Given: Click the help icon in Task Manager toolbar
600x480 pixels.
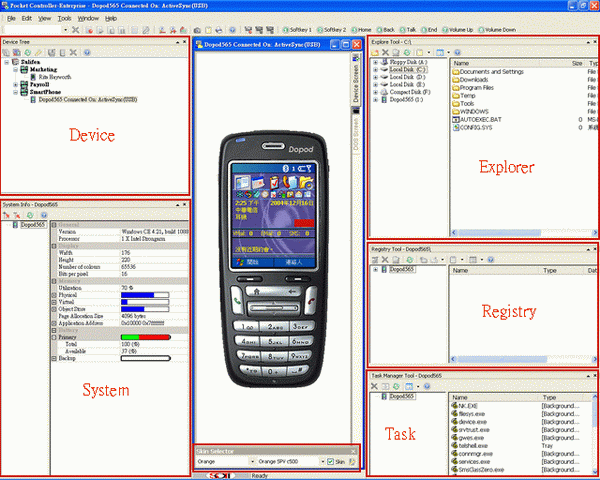Looking at the screenshot, I should [x=427, y=387].
